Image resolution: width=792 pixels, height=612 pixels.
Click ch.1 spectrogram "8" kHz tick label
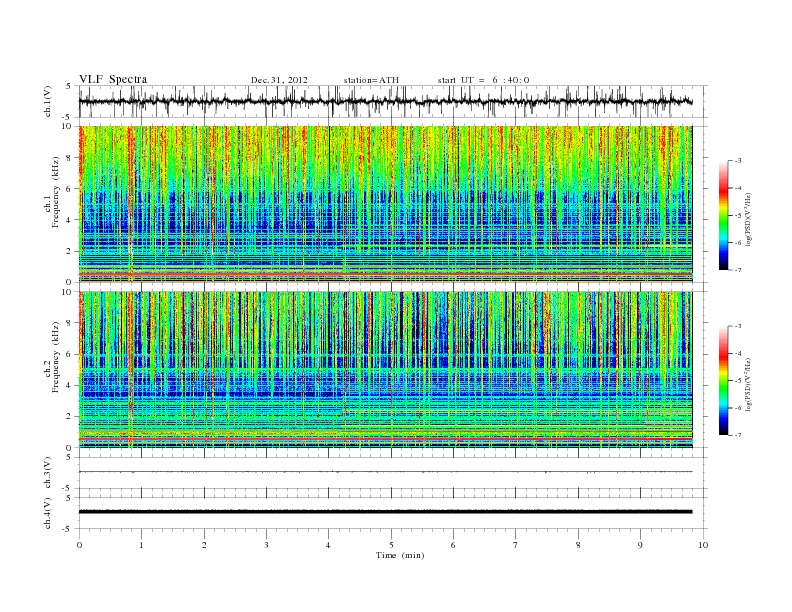point(70,158)
